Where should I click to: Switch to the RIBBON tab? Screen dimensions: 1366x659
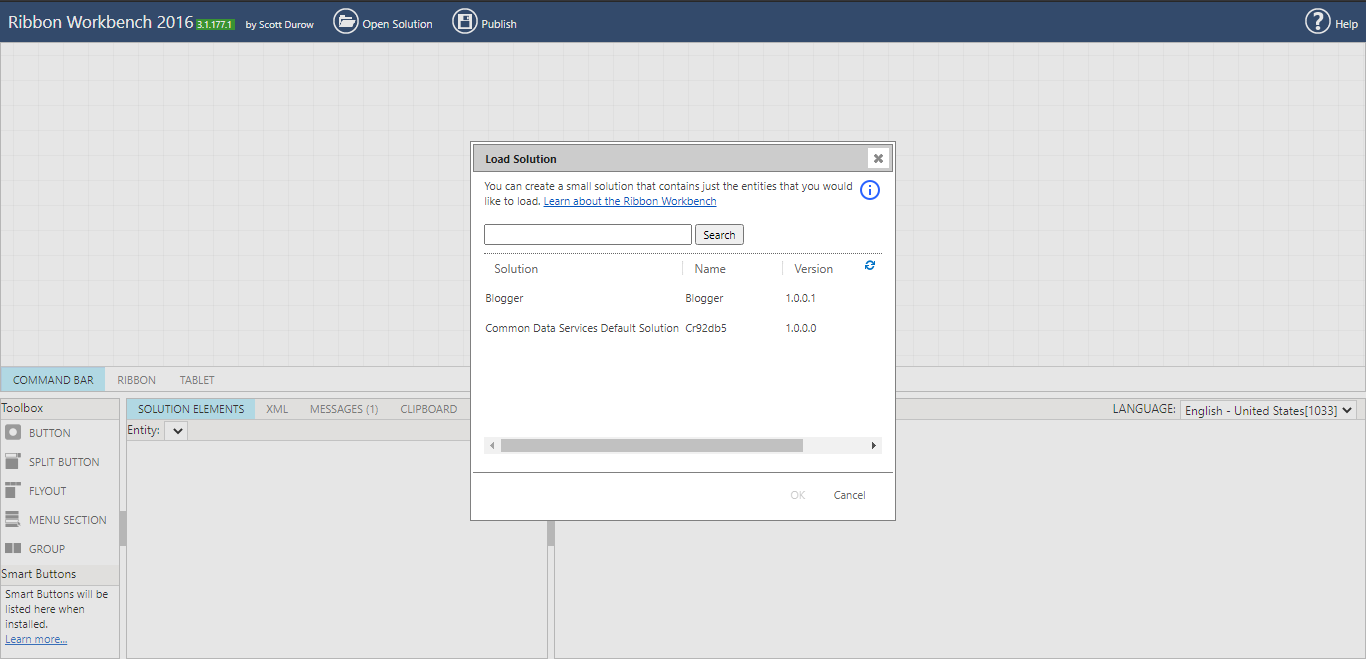pos(136,379)
